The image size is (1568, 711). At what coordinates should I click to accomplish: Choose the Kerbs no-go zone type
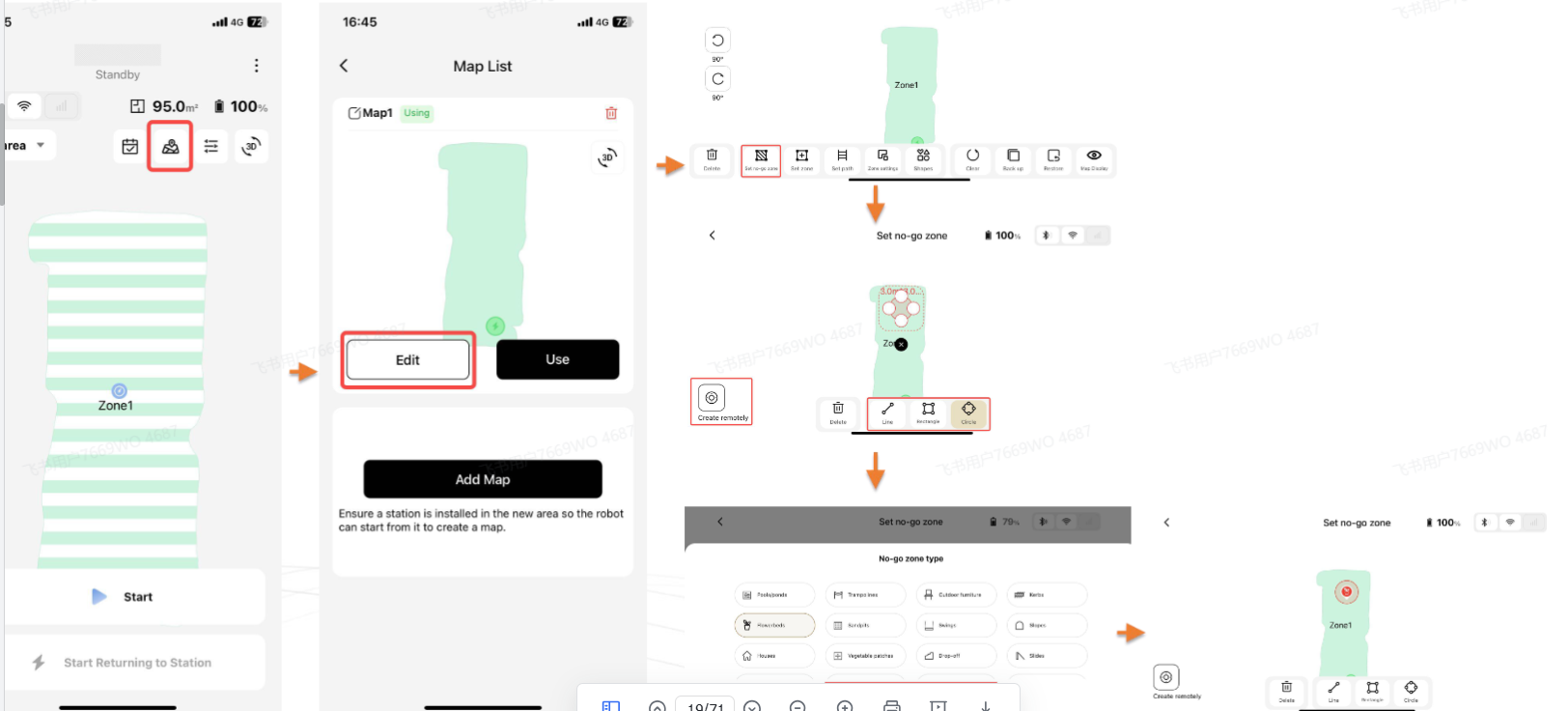pyautogui.click(x=1047, y=595)
